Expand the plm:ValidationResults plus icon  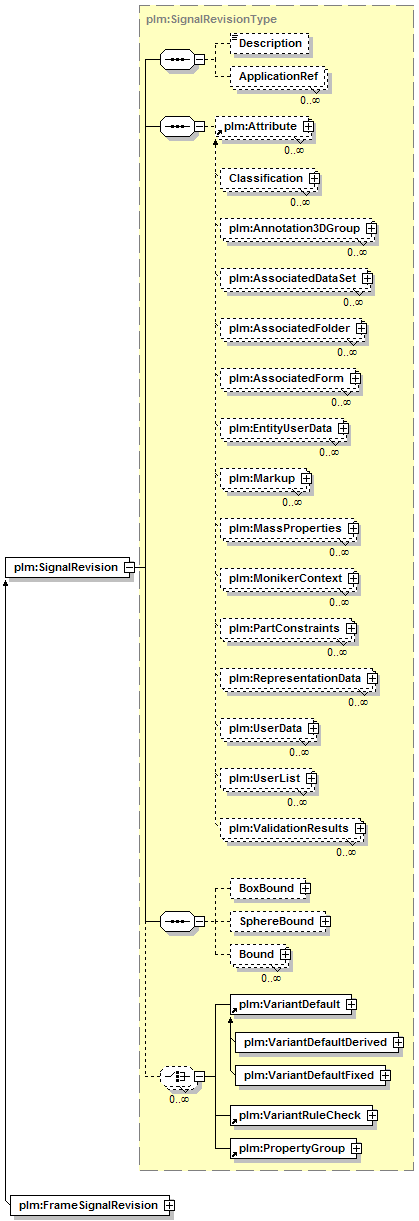[360, 829]
